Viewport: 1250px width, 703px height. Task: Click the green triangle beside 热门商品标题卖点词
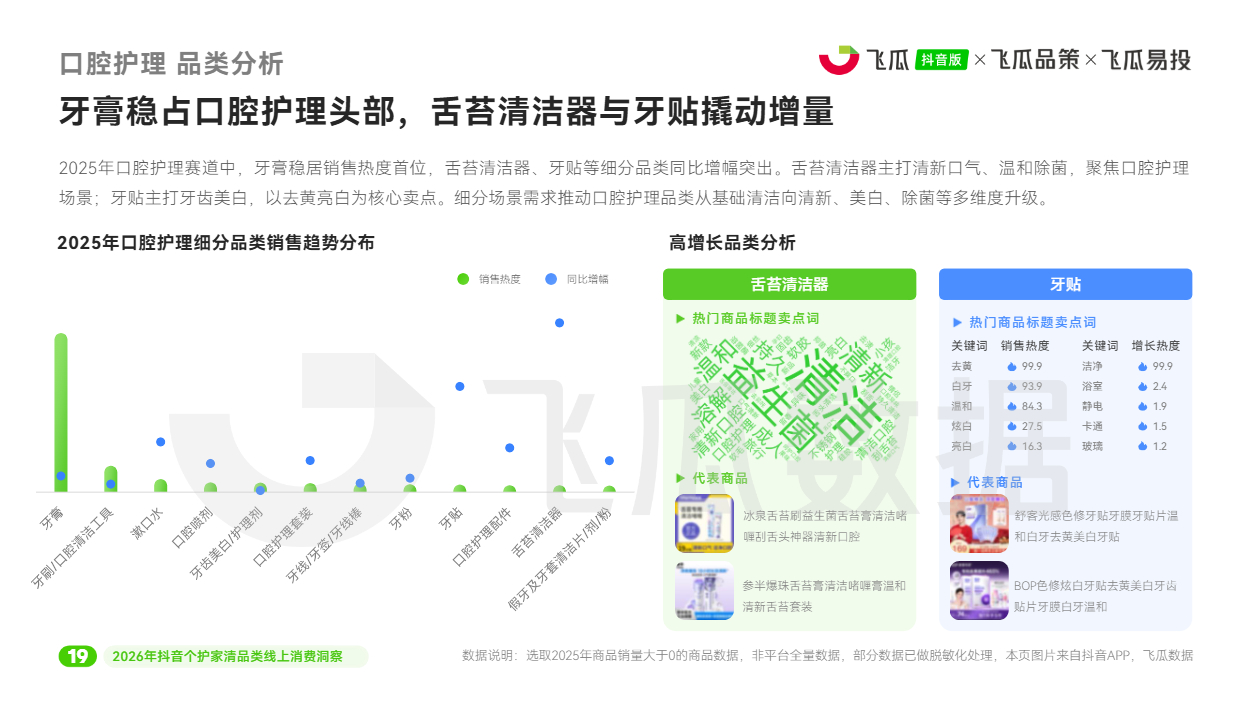tap(680, 318)
